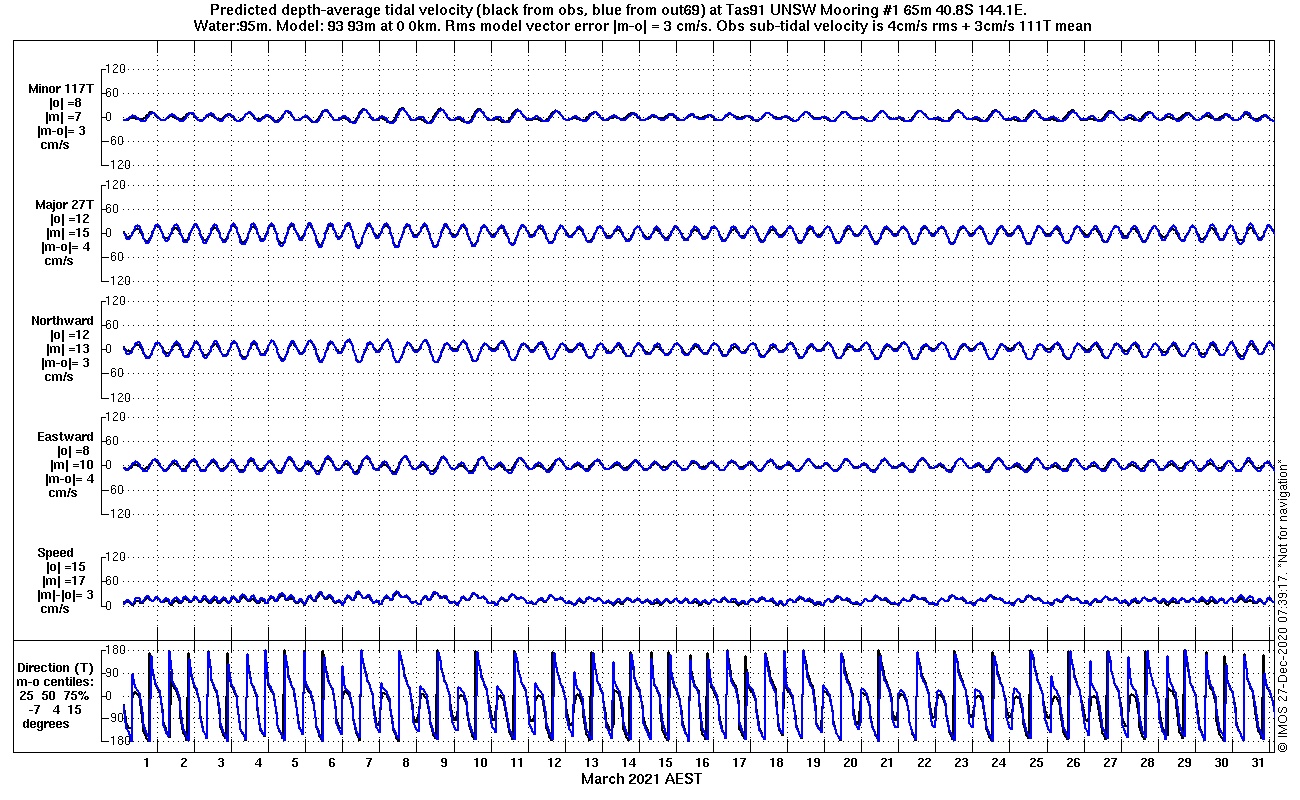This screenshot has width=1300, height=800.
Task: Click day '24' on the date axis
Action: click(x=998, y=763)
